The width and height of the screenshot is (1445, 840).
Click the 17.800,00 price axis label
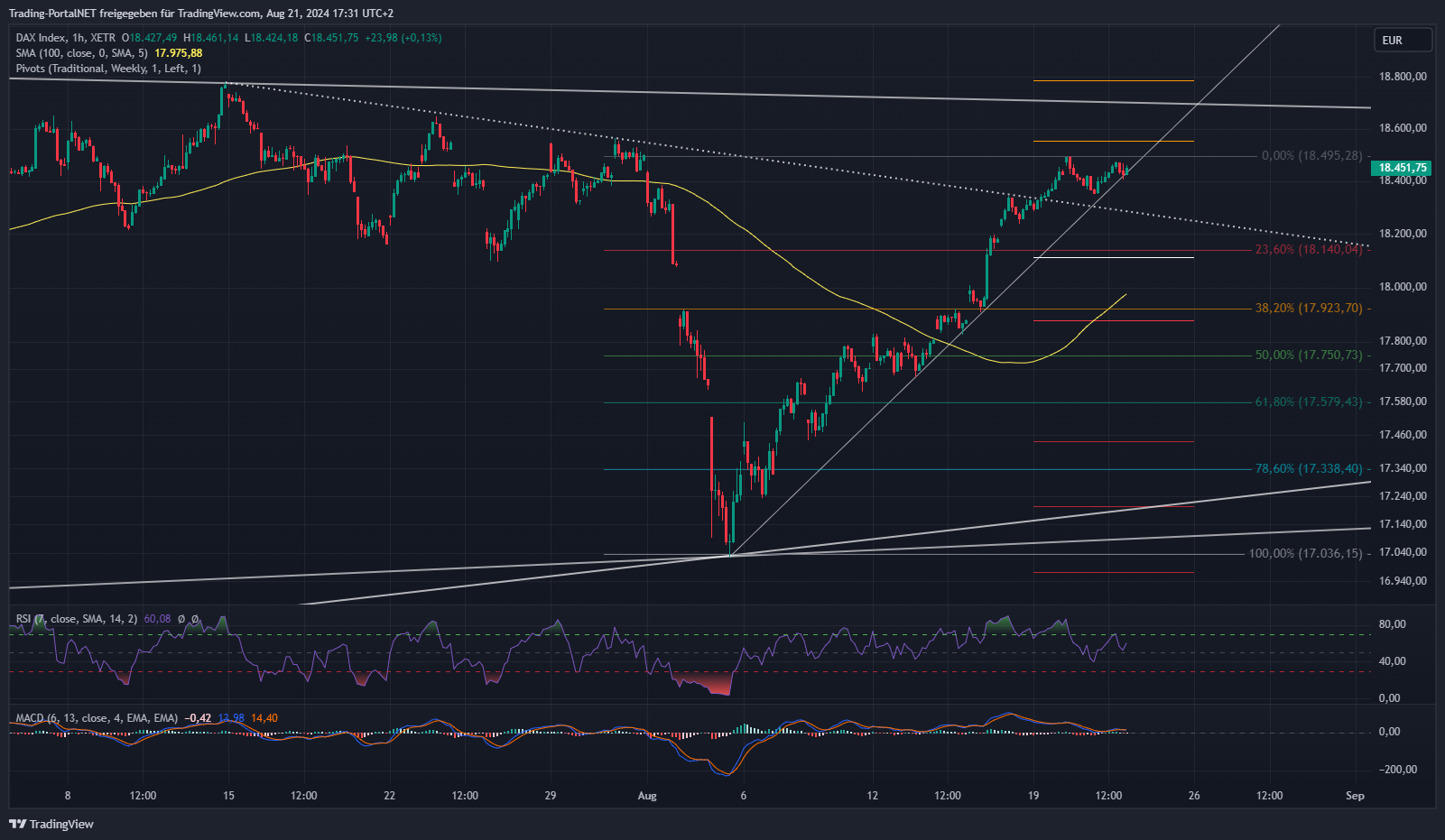pos(1403,341)
